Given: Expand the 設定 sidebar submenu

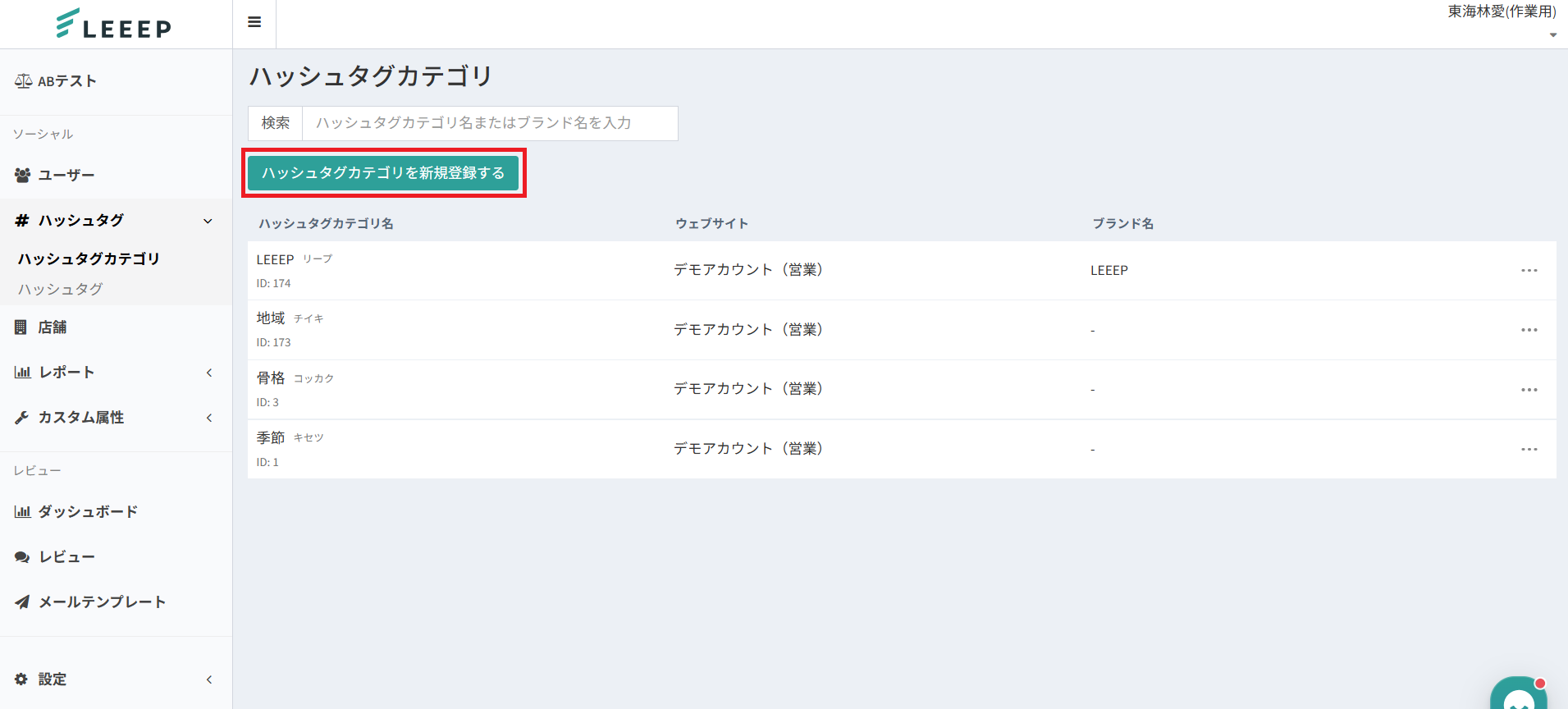Looking at the screenshot, I should click(x=209, y=679).
